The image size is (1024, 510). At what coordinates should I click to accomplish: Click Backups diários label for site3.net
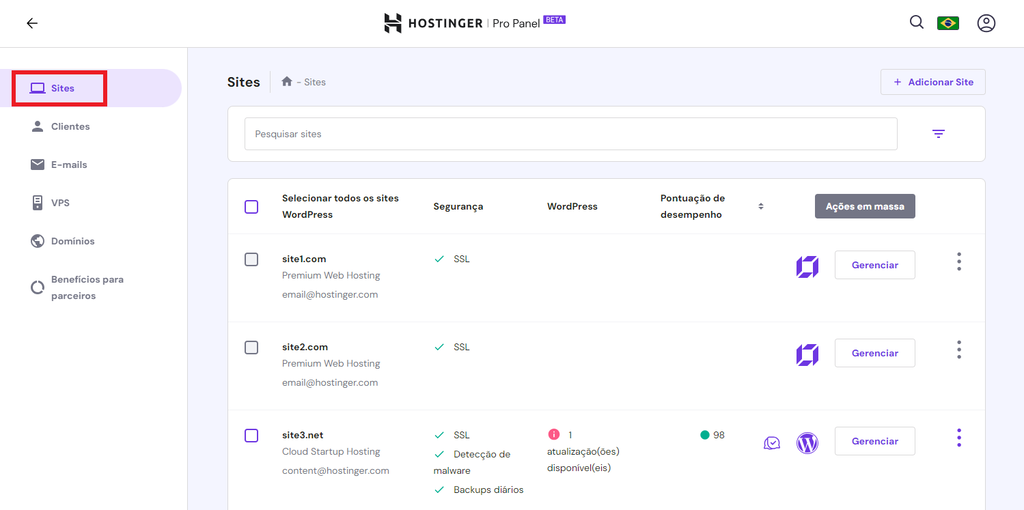click(488, 490)
